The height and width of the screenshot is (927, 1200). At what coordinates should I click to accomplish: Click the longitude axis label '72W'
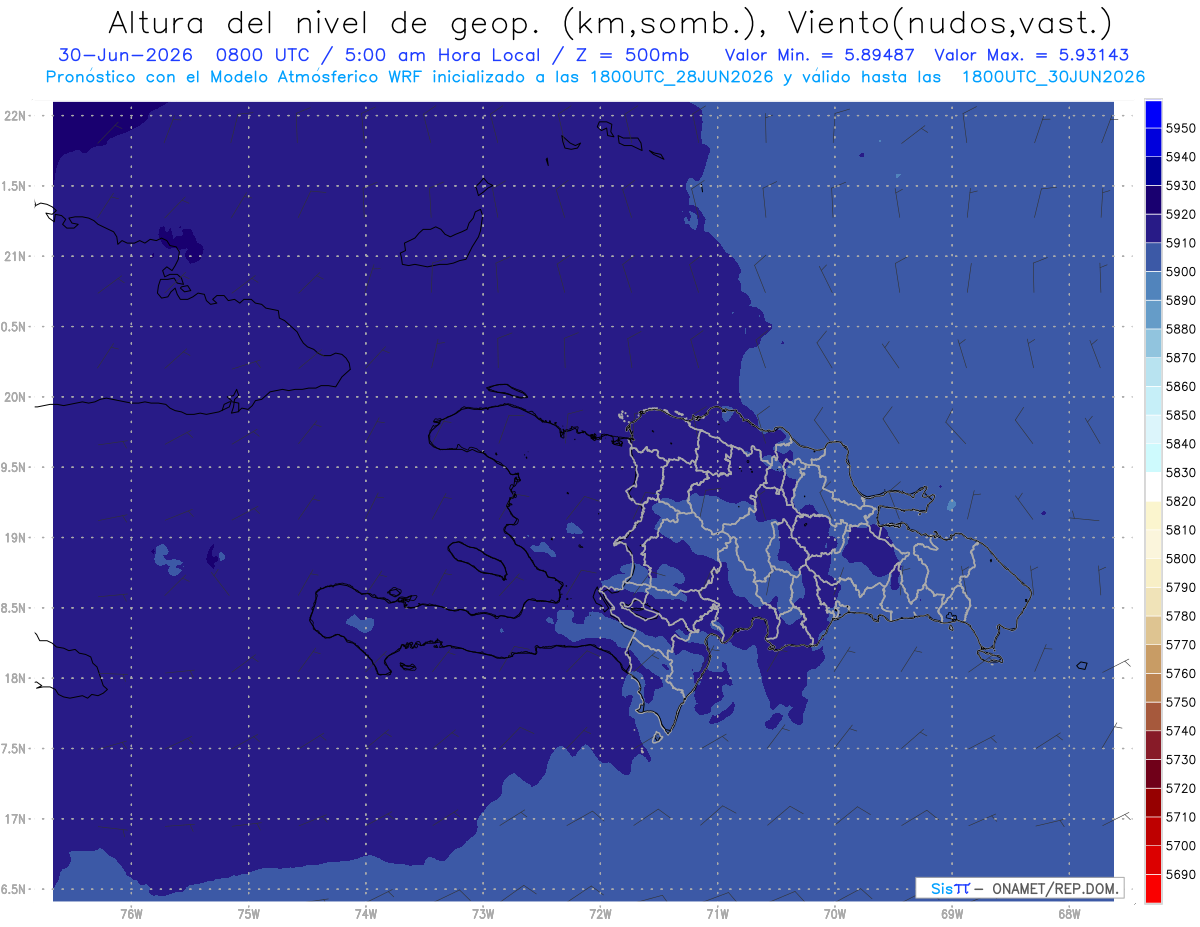click(x=600, y=912)
